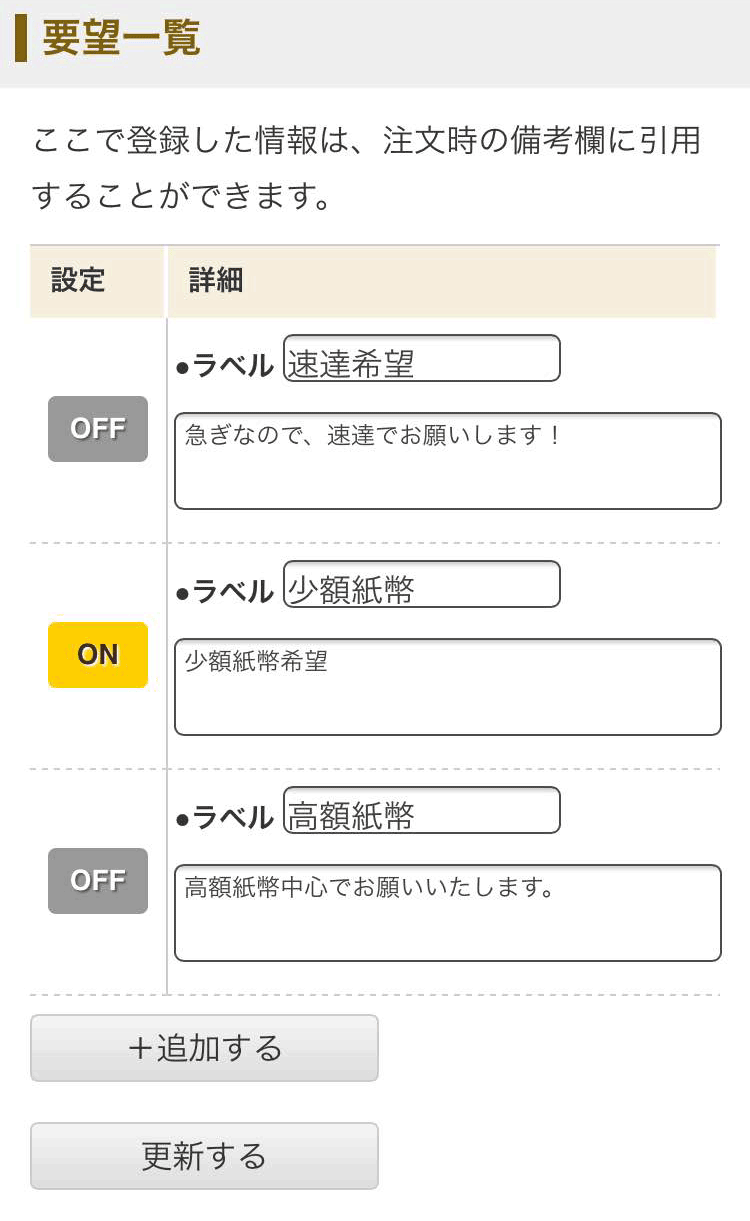This screenshot has height=1221, width=750.
Task: Click the 要望一覧 page heading
Action: 121,39
